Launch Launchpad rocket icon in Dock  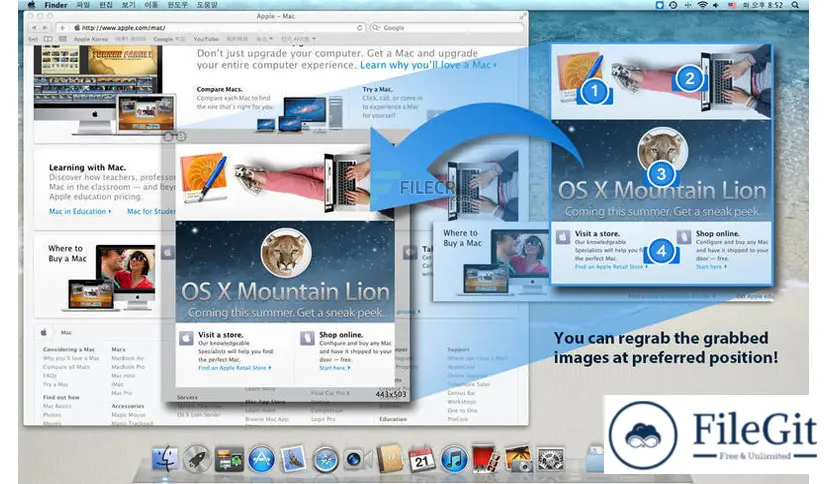coord(197,458)
